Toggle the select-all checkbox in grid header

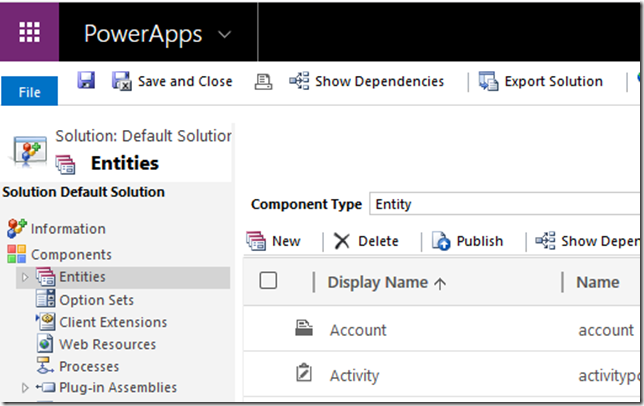click(268, 281)
